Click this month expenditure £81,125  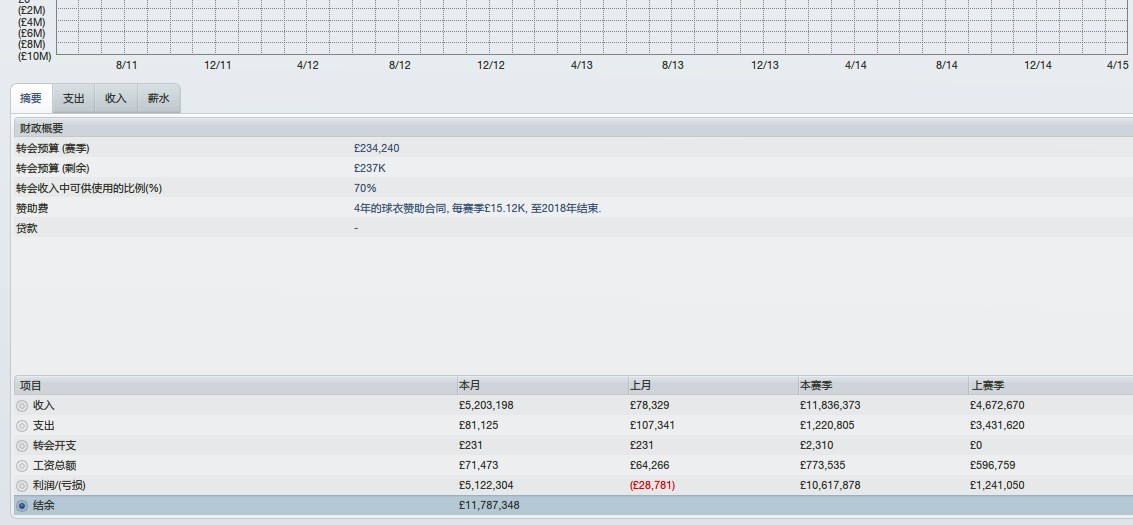(478, 425)
